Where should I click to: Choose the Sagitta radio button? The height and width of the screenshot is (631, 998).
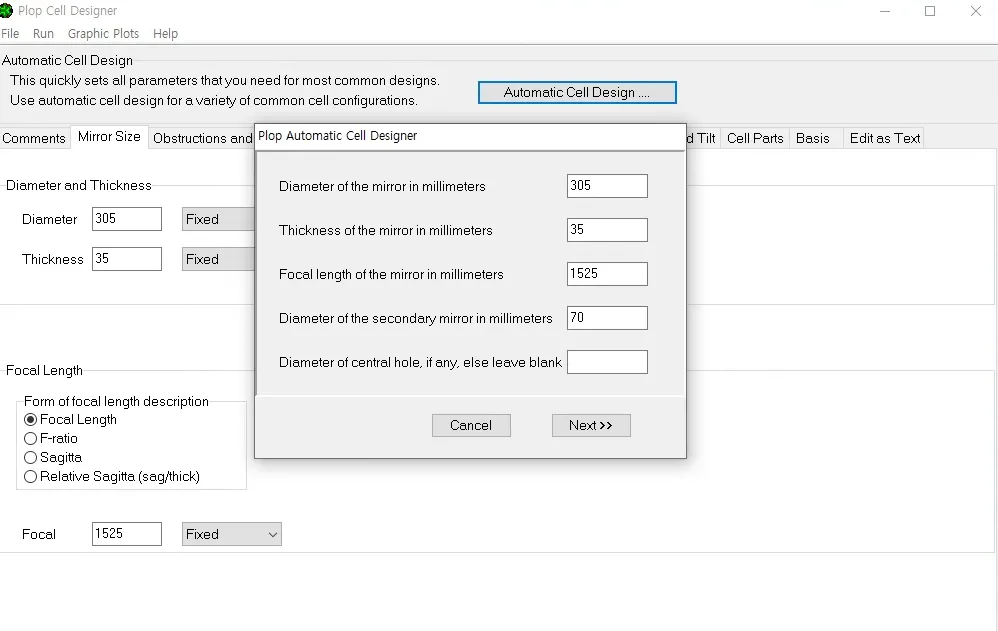(31, 458)
